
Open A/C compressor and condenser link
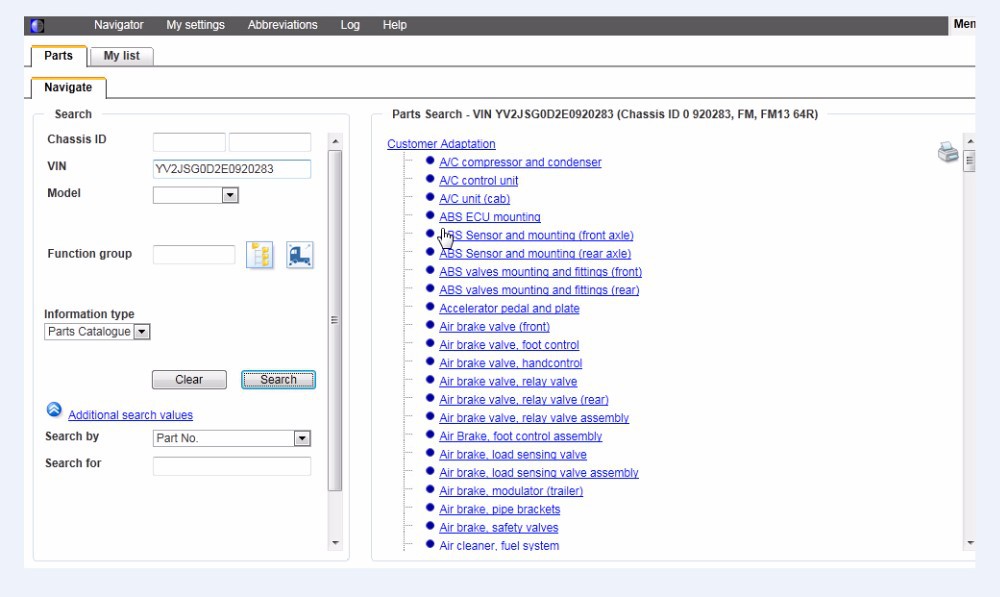point(520,163)
